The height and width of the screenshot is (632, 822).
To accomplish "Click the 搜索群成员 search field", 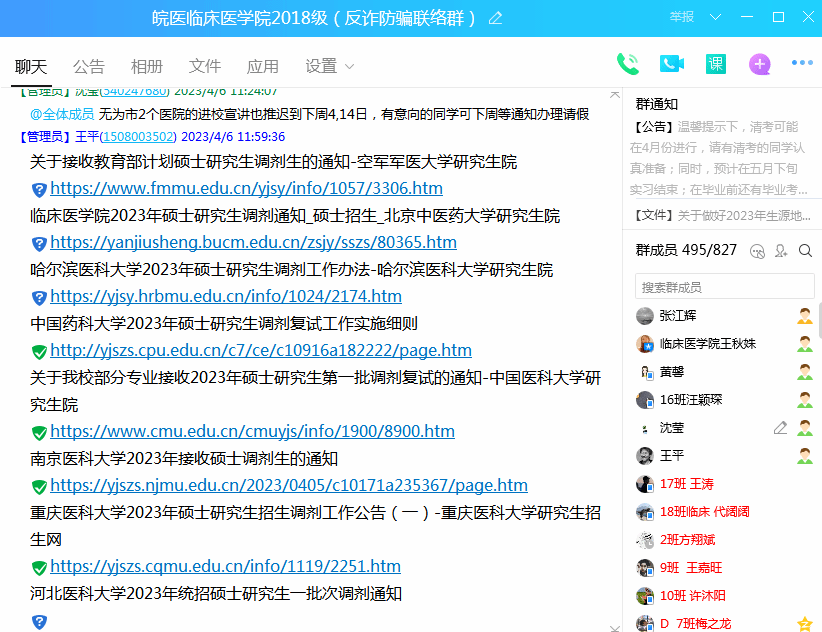I will coord(724,287).
